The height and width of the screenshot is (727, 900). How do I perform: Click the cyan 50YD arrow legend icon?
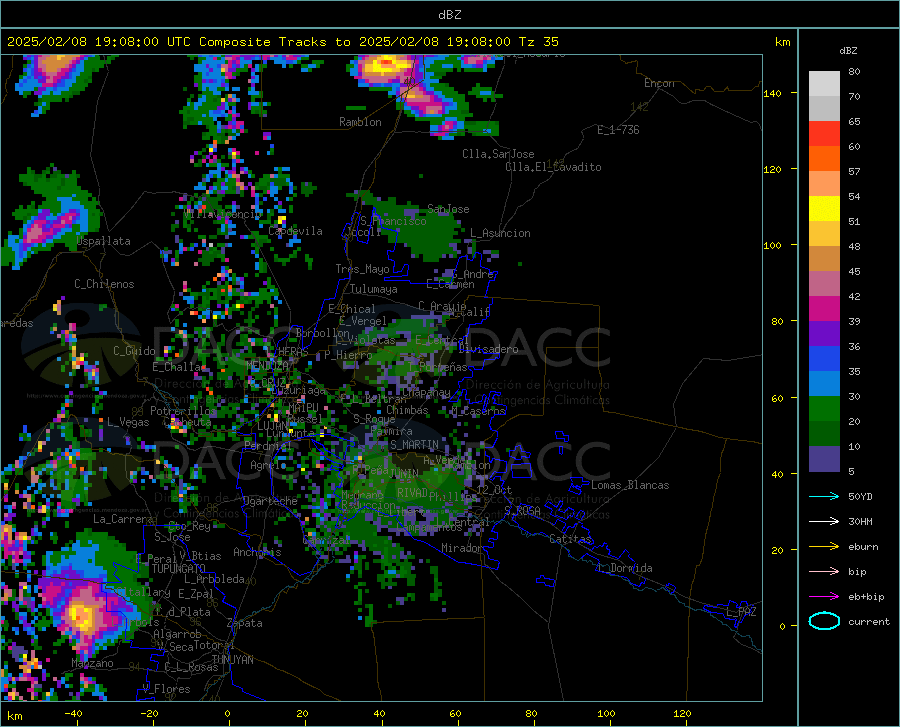coord(824,496)
